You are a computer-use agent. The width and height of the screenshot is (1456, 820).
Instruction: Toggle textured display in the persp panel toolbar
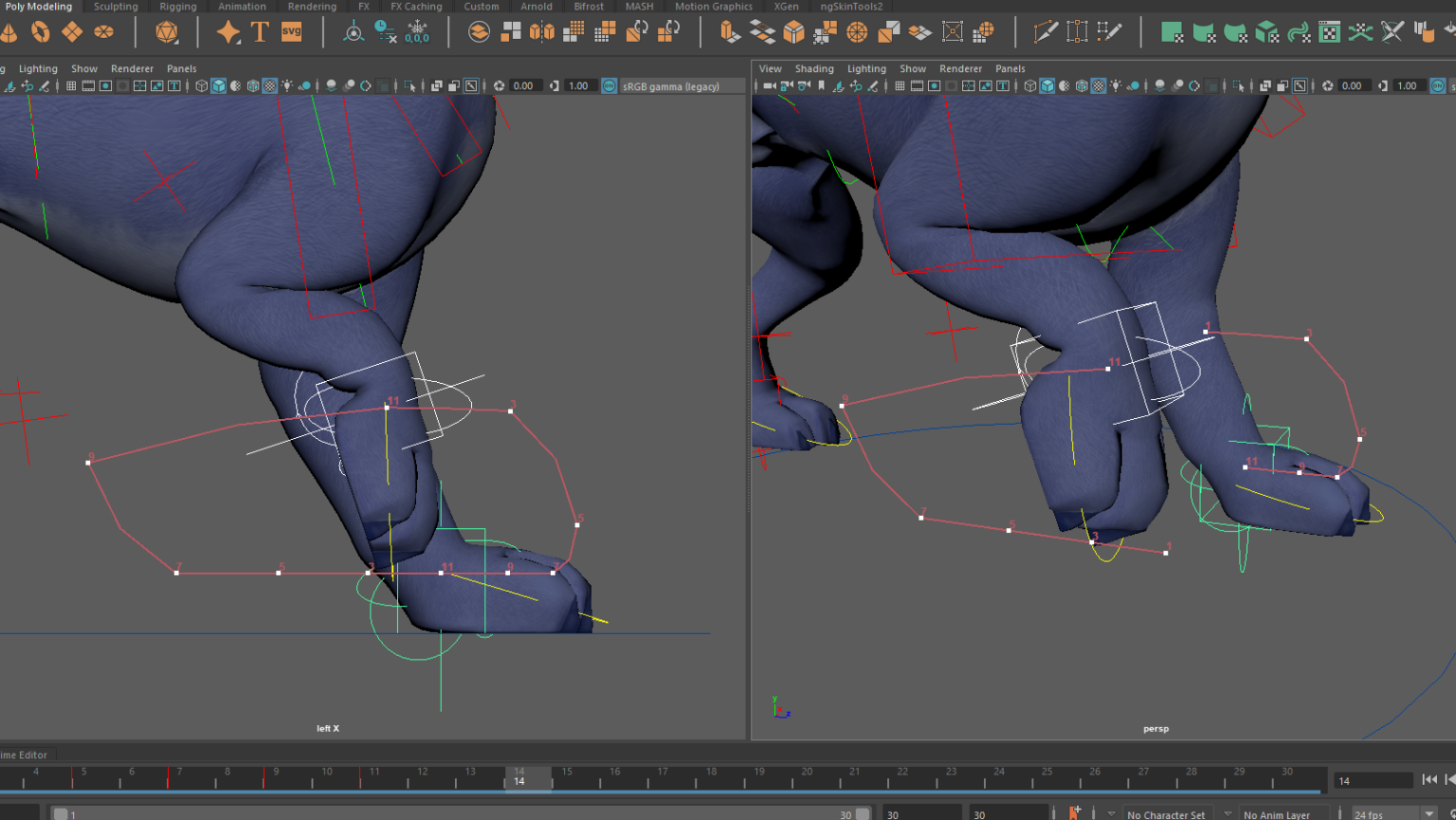tap(1098, 85)
